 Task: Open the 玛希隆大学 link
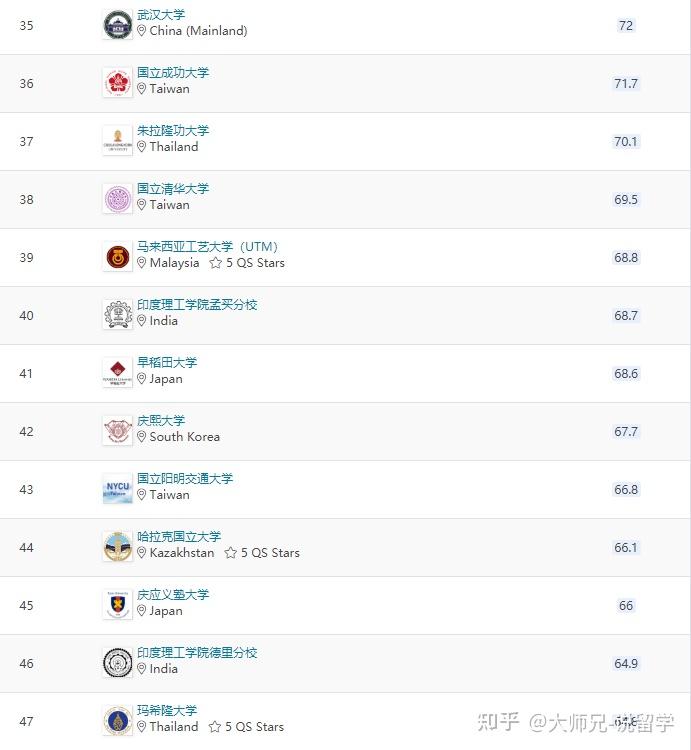tap(167, 711)
